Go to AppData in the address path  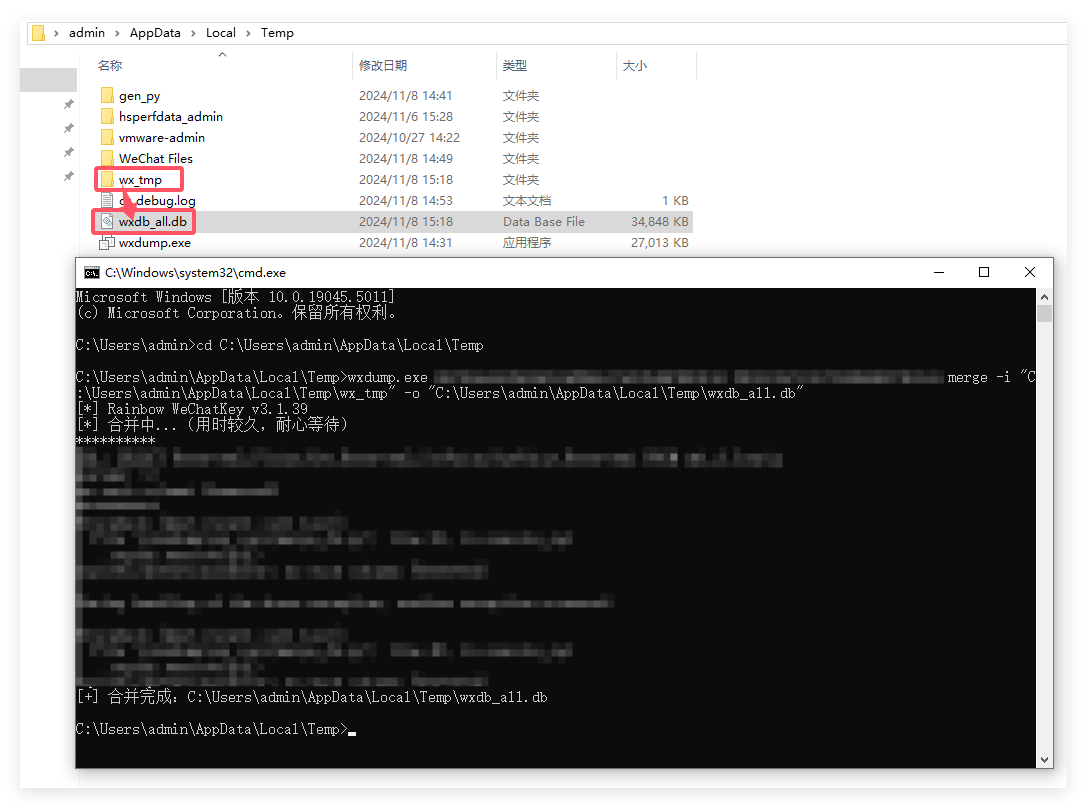(155, 33)
